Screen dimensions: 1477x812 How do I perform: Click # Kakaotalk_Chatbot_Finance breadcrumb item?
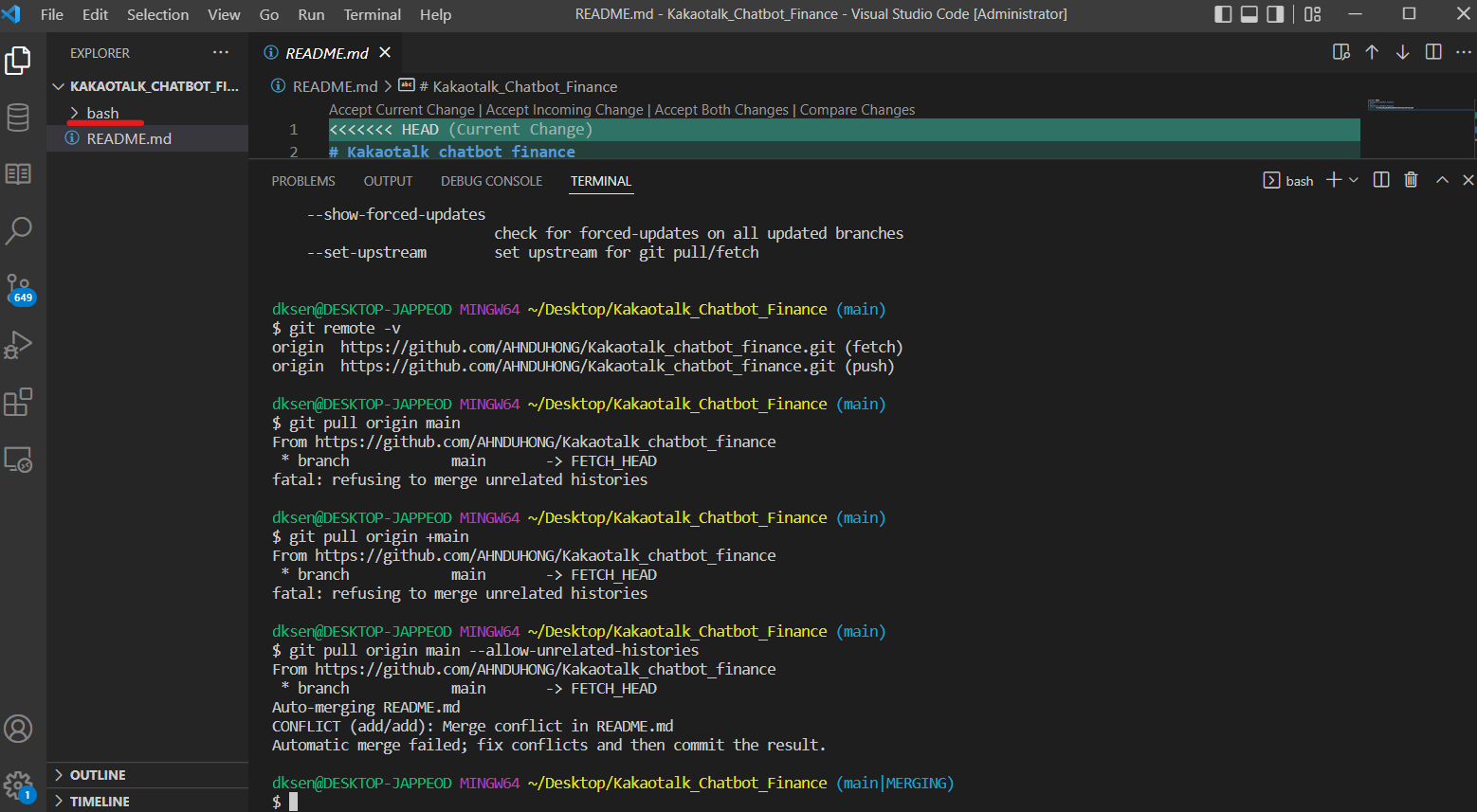508,86
